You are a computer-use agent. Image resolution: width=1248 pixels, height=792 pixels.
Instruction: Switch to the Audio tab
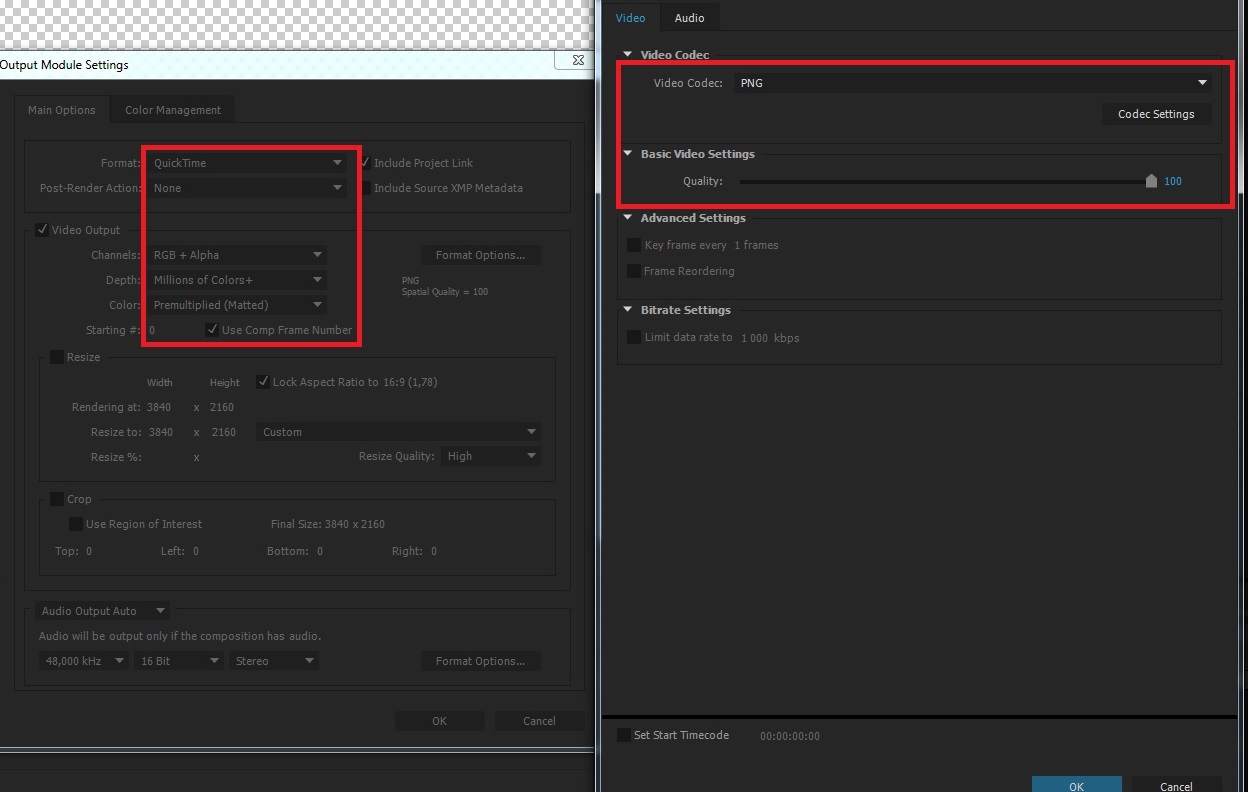pos(689,18)
